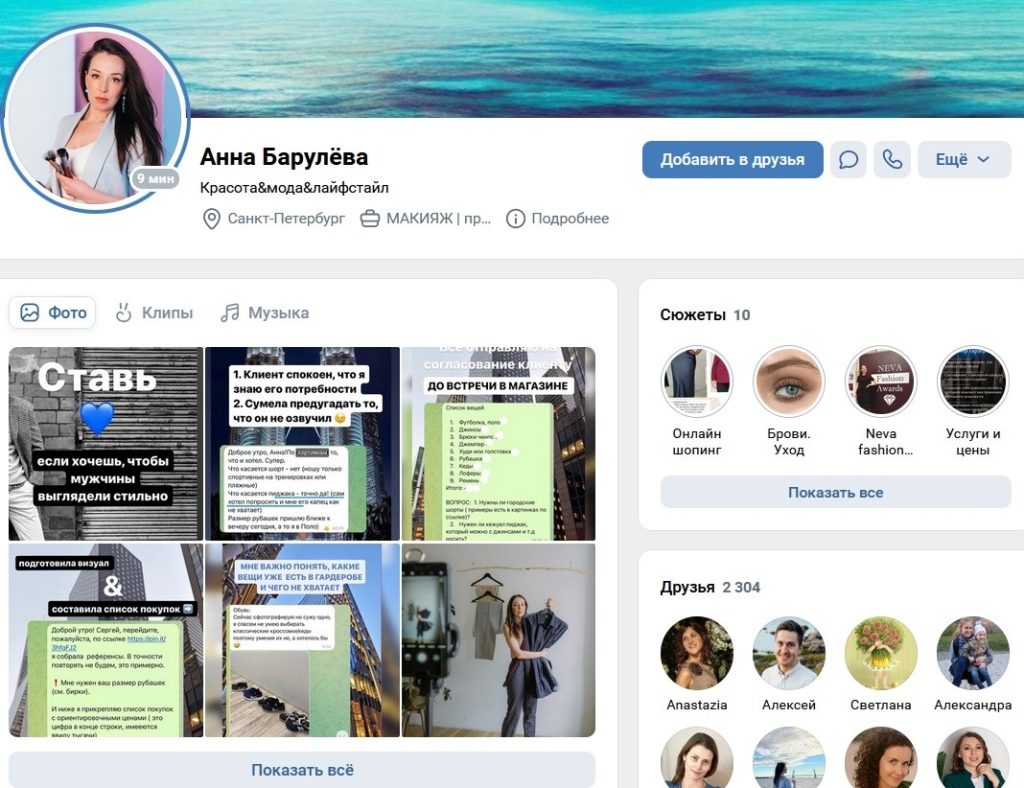
Task: Switch to the Клипы tab
Action: (x=154, y=313)
